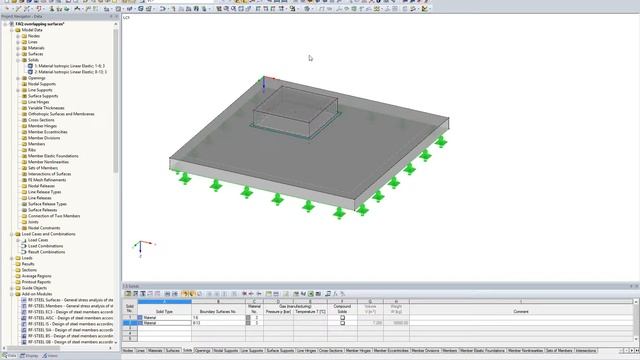Image resolution: width=640 pixels, height=360 pixels.
Task: Toggle Compound Solids checkbox for solid 2
Action: click(342, 323)
